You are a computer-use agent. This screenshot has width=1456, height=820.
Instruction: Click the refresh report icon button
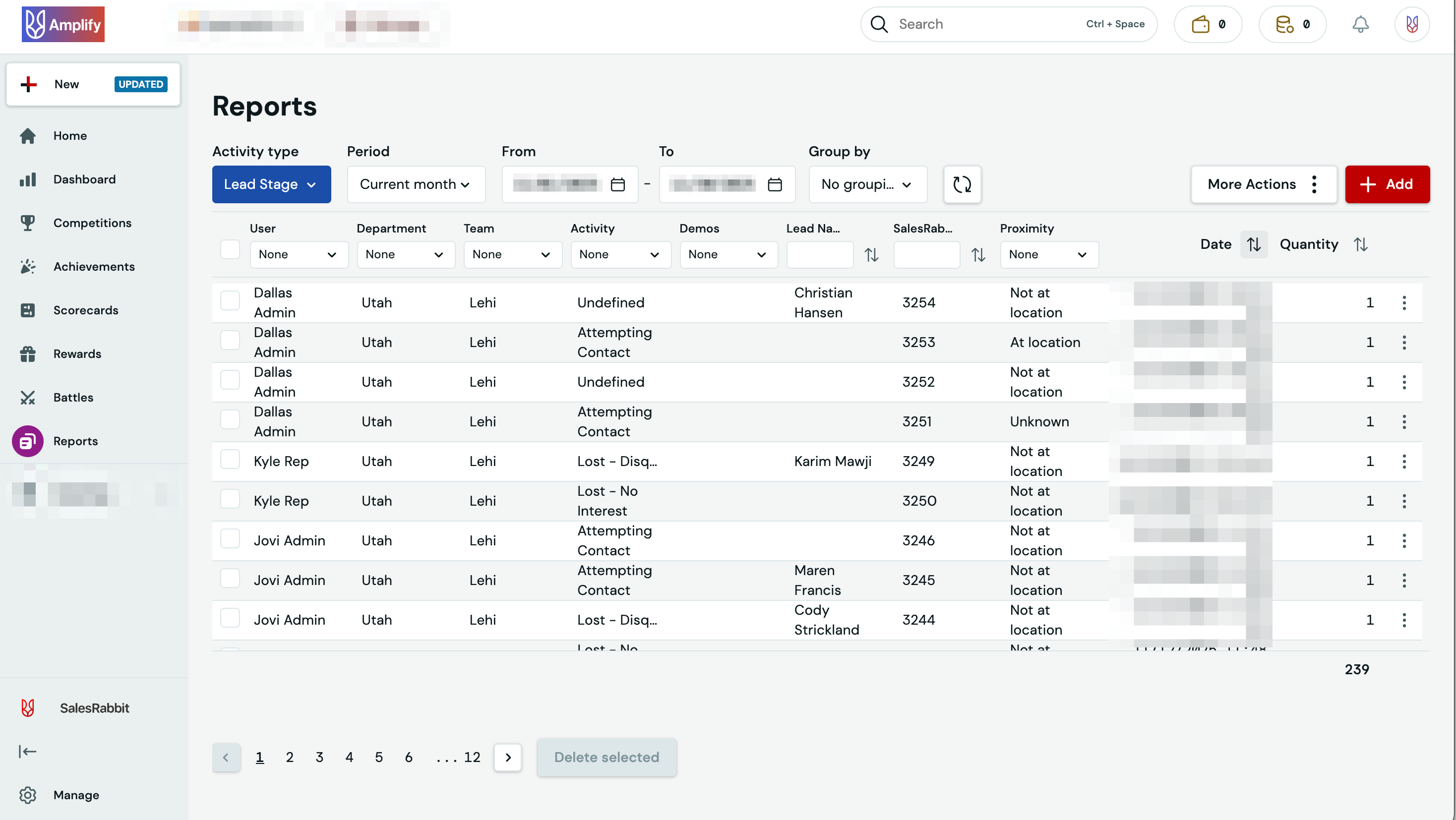pos(962,184)
